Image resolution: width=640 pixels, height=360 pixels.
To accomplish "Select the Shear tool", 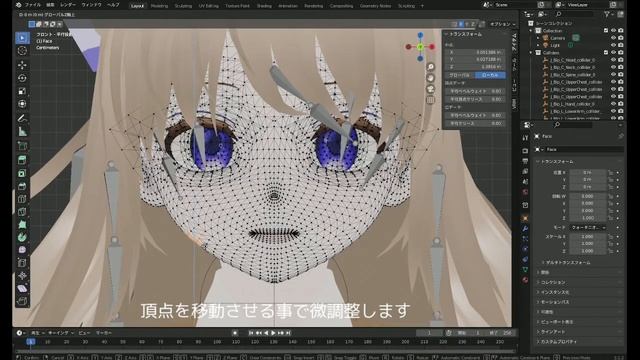I will (22, 289).
